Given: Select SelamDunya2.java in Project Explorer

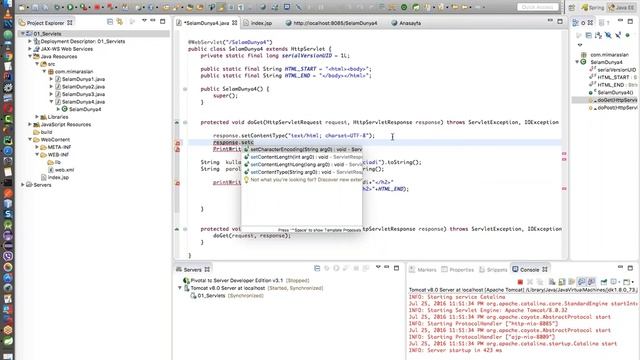Looking at the screenshot, I should 83,87.
